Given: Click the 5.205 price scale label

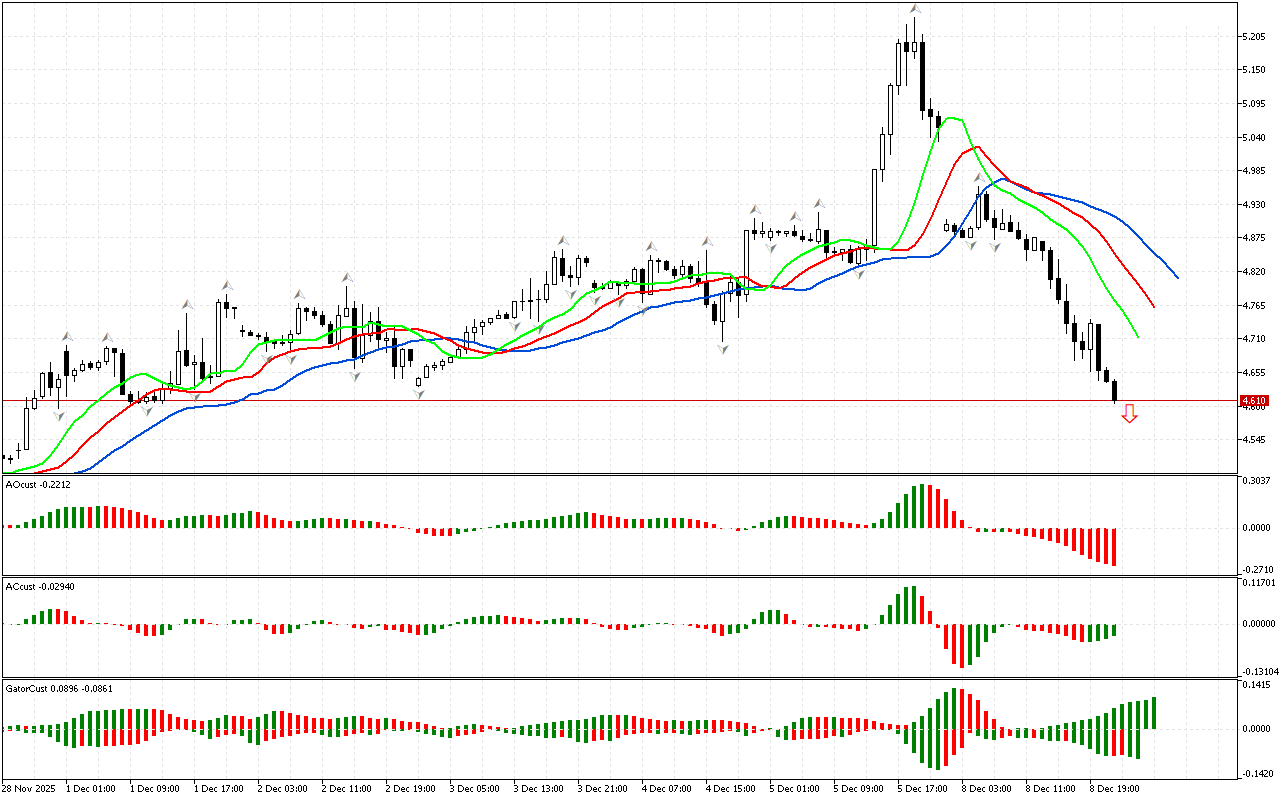Looking at the screenshot, I should [x=1253, y=37].
